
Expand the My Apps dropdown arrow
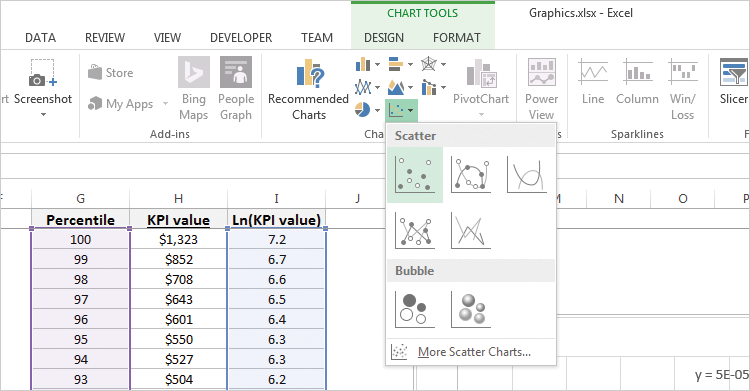pyautogui.click(x=165, y=104)
